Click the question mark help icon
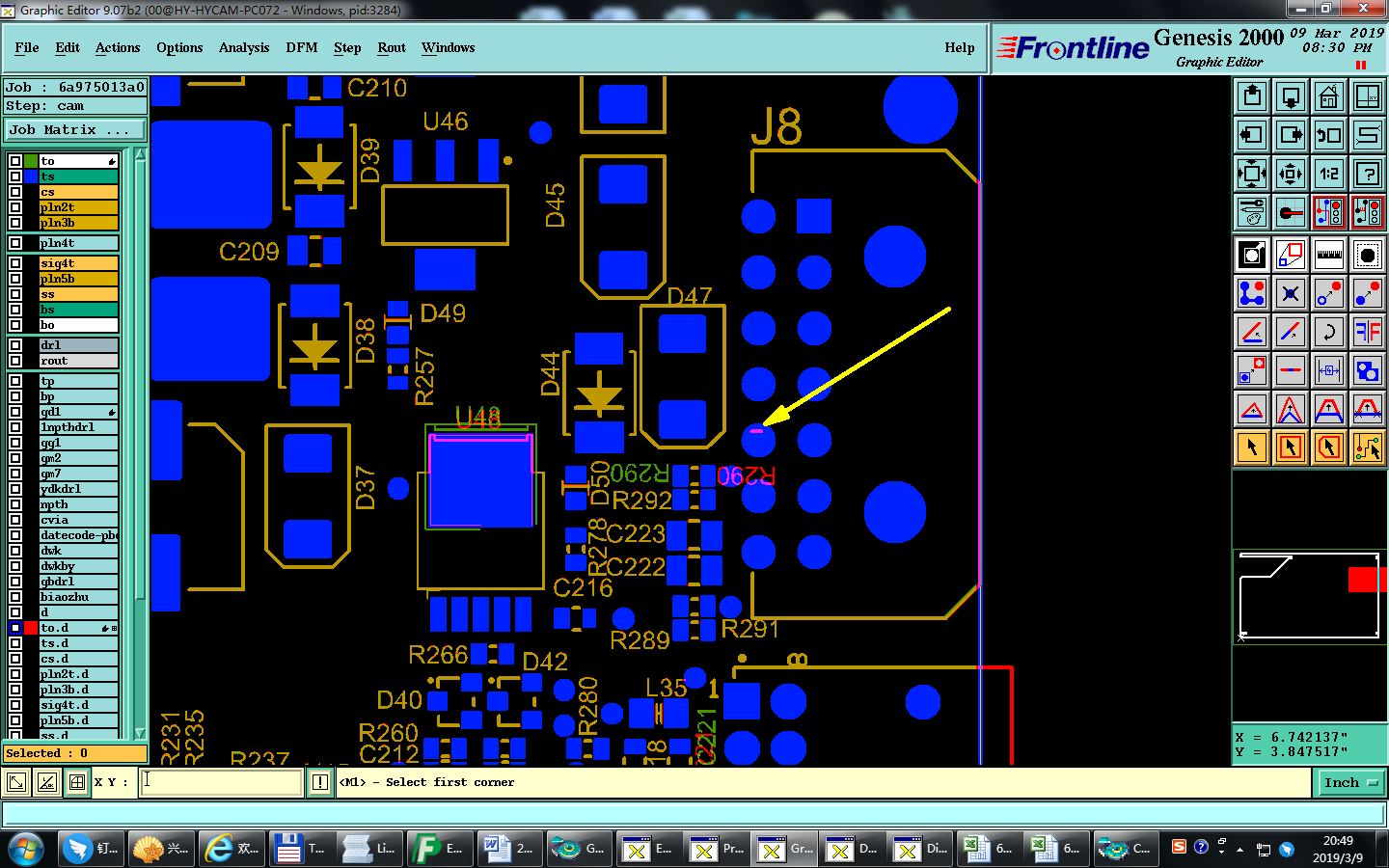 click(1368, 174)
